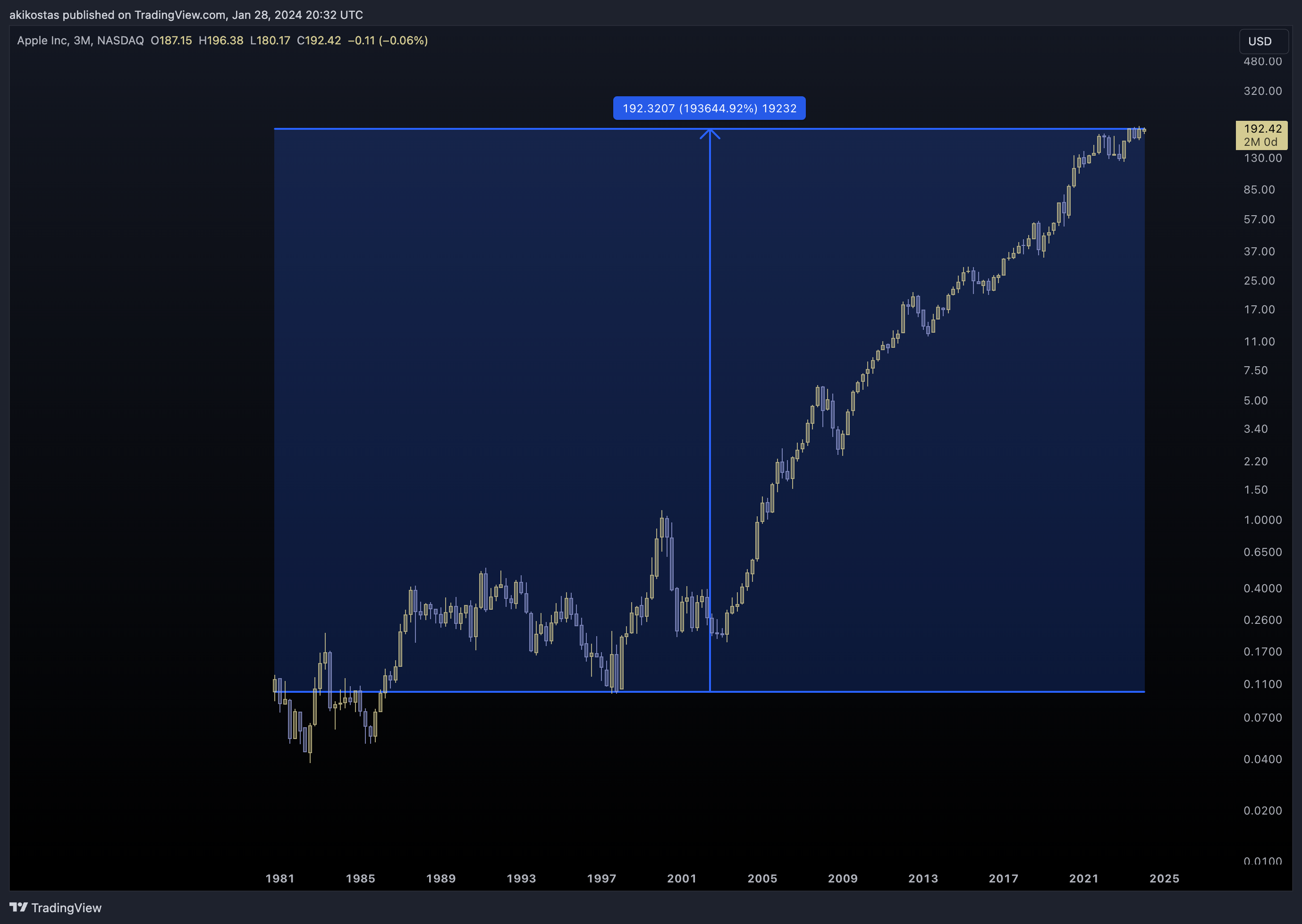Click the 2025 time axis label
1302x924 pixels.
point(1164,879)
